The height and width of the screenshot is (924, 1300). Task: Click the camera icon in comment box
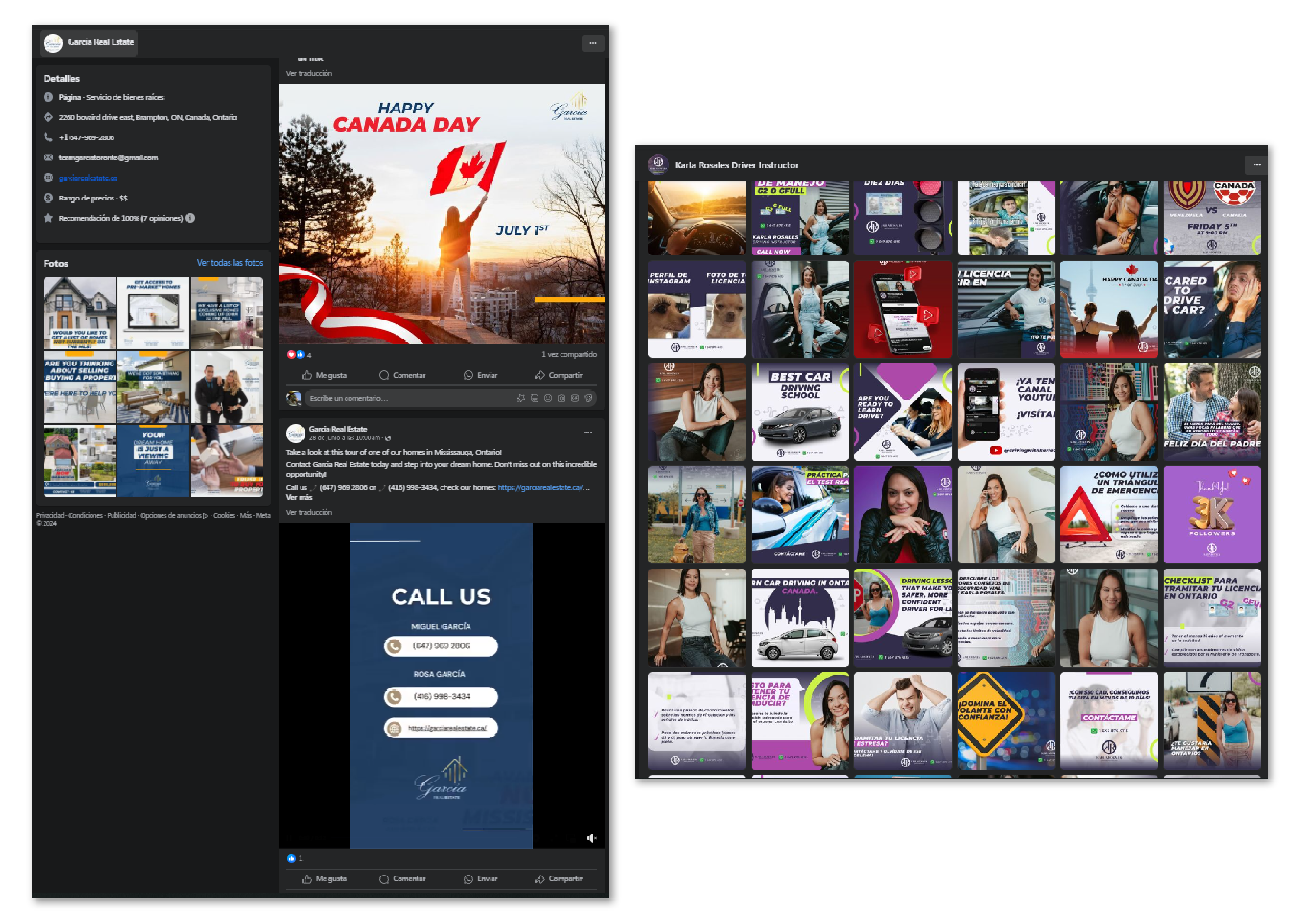click(562, 398)
